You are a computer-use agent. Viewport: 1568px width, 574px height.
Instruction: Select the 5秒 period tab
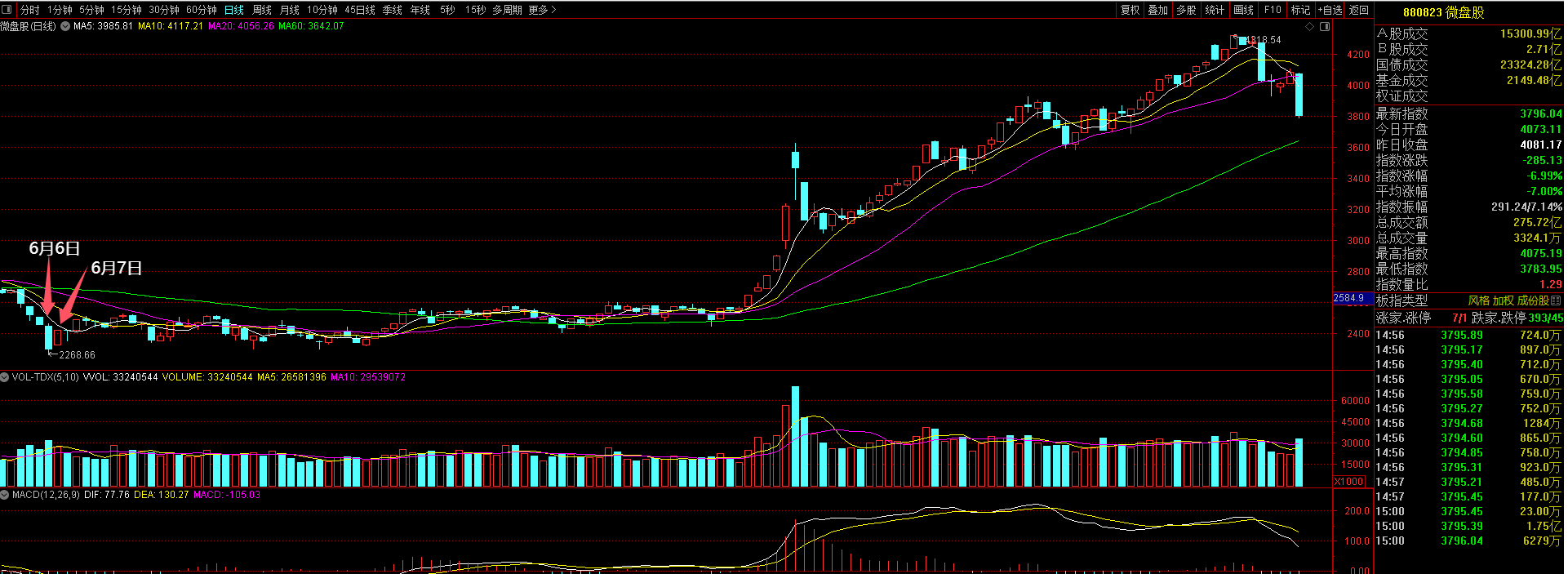(447, 10)
